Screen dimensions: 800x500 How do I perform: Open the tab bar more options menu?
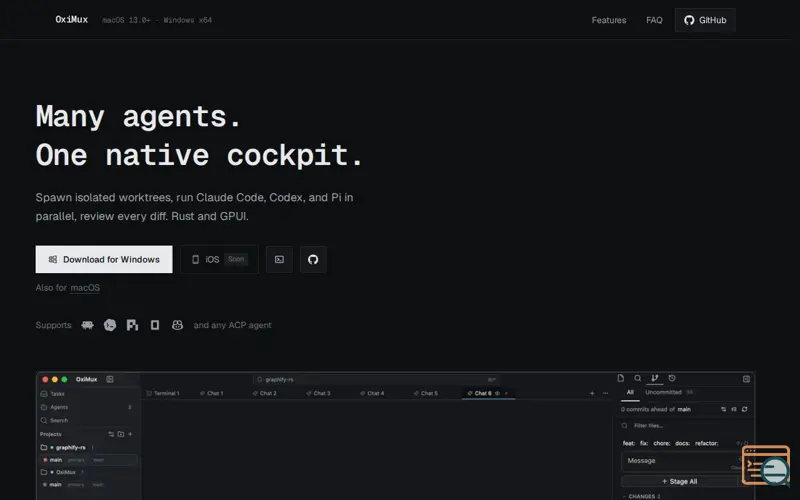tap(605, 393)
